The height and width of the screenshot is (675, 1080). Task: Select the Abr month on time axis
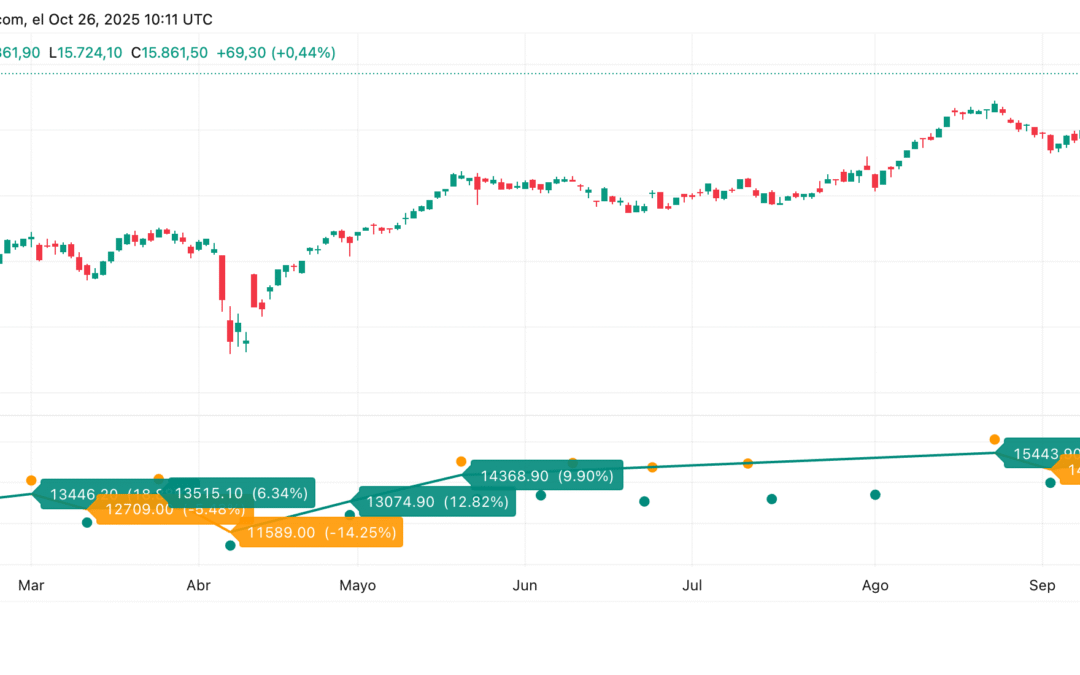(x=199, y=585)
